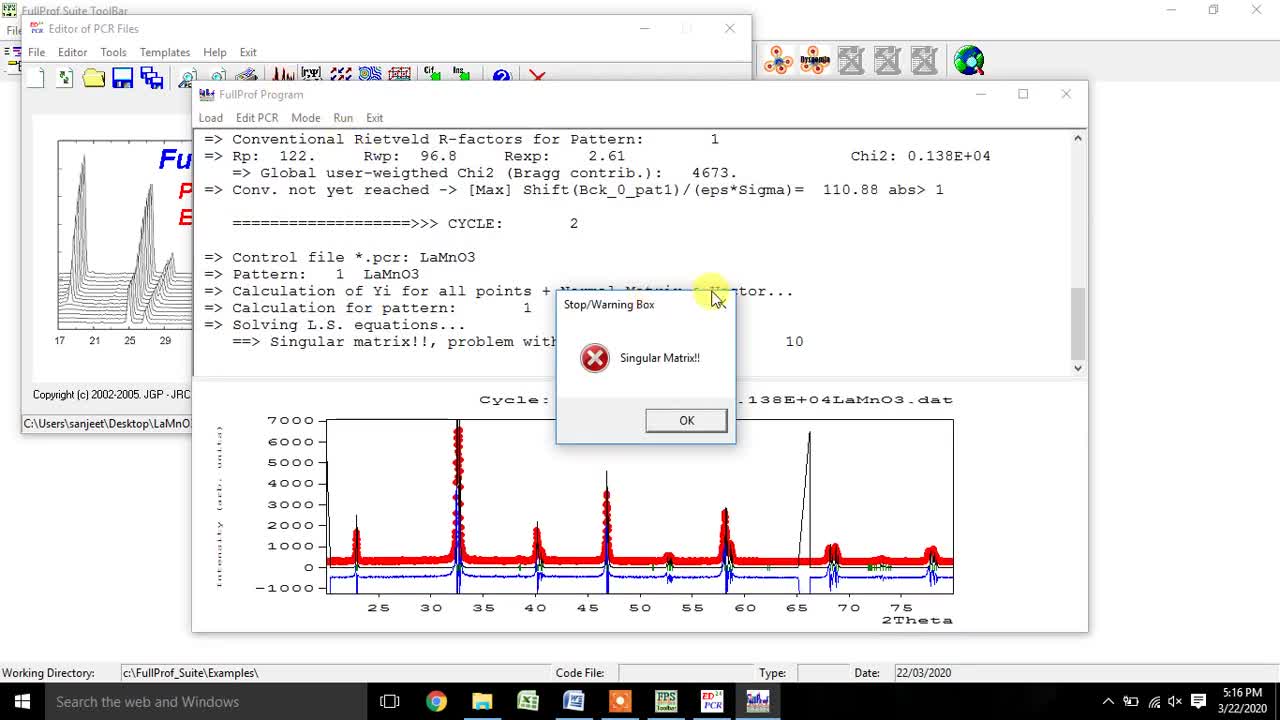Screen dimensions: 1280x720
Task: Open Editor menu in PCR Files editor
Action: [x=72, y=52]
